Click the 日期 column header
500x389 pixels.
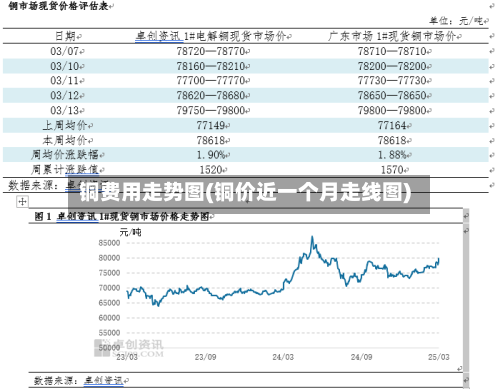pos(65,36)
